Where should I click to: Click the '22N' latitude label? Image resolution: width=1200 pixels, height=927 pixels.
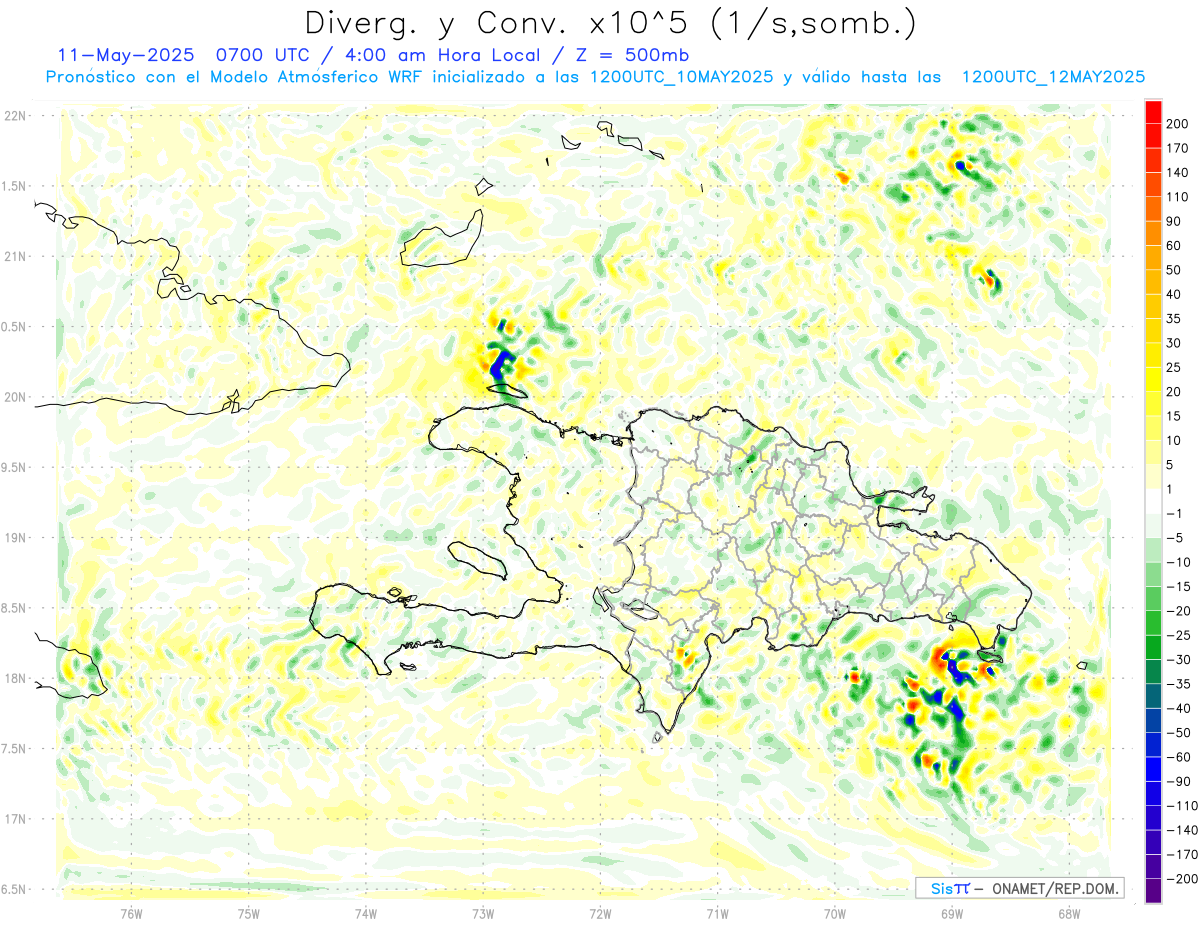click(x=15, y=116)
